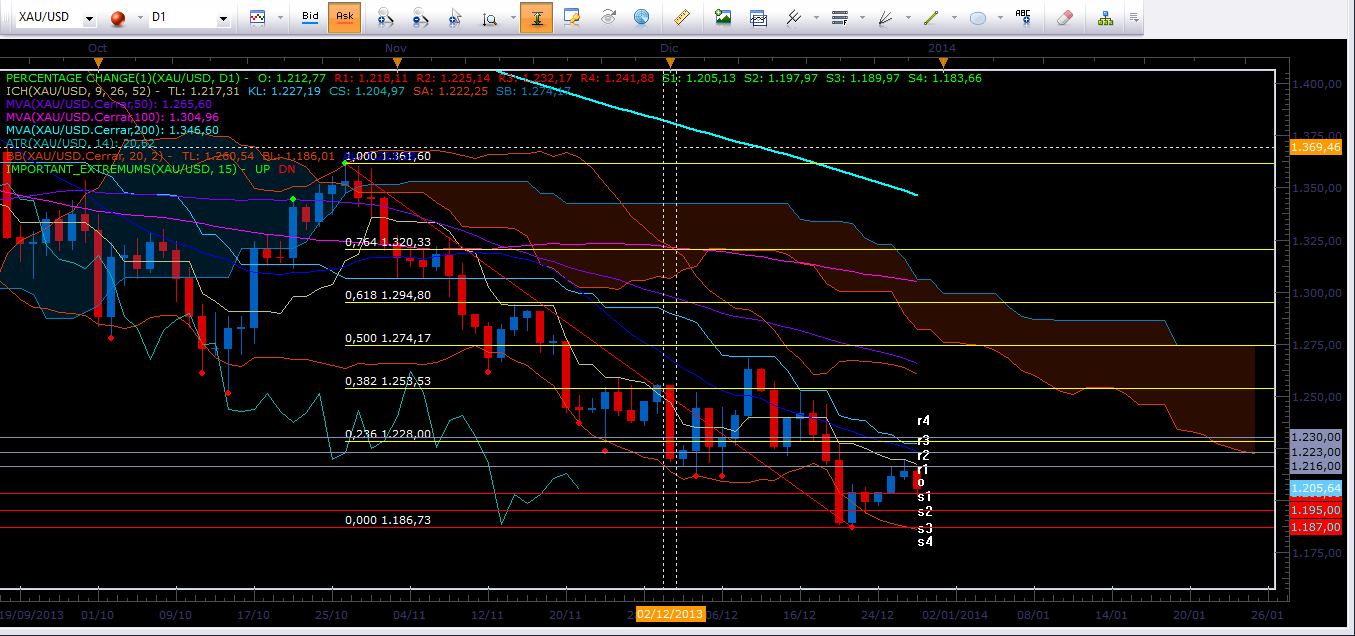Select the Fibonacci lines tool
The width and height of the screenshot is (1355, 636).
tap(838, 17)
